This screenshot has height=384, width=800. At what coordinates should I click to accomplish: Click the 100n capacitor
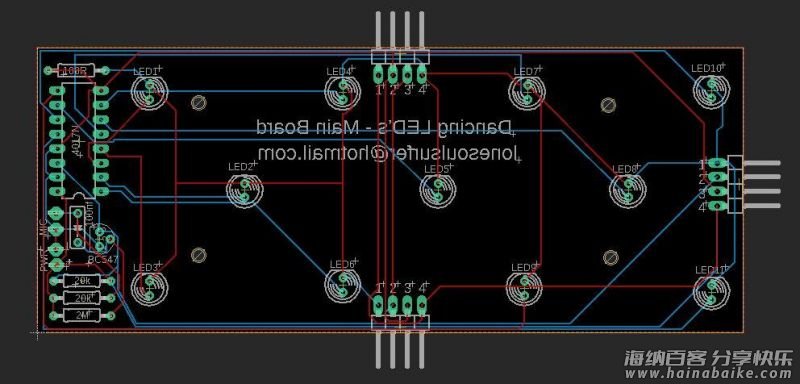[78, 227]
